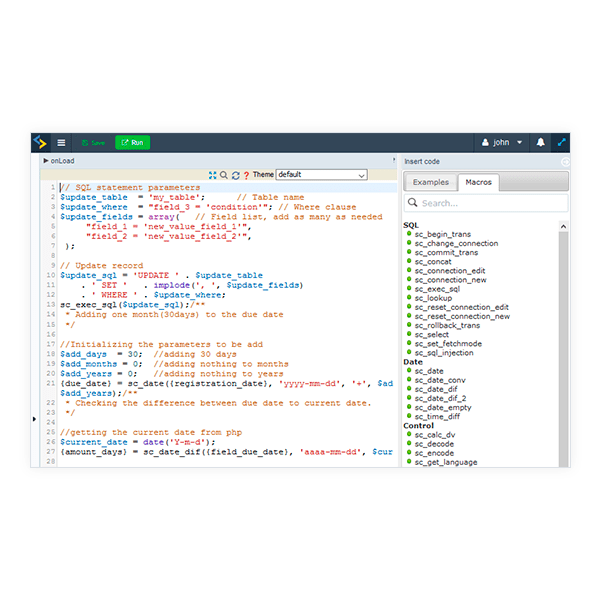This screenshot has width=600, height=600.
Task: Run the application
Action: pyautogui.click(x=132, y=143)
